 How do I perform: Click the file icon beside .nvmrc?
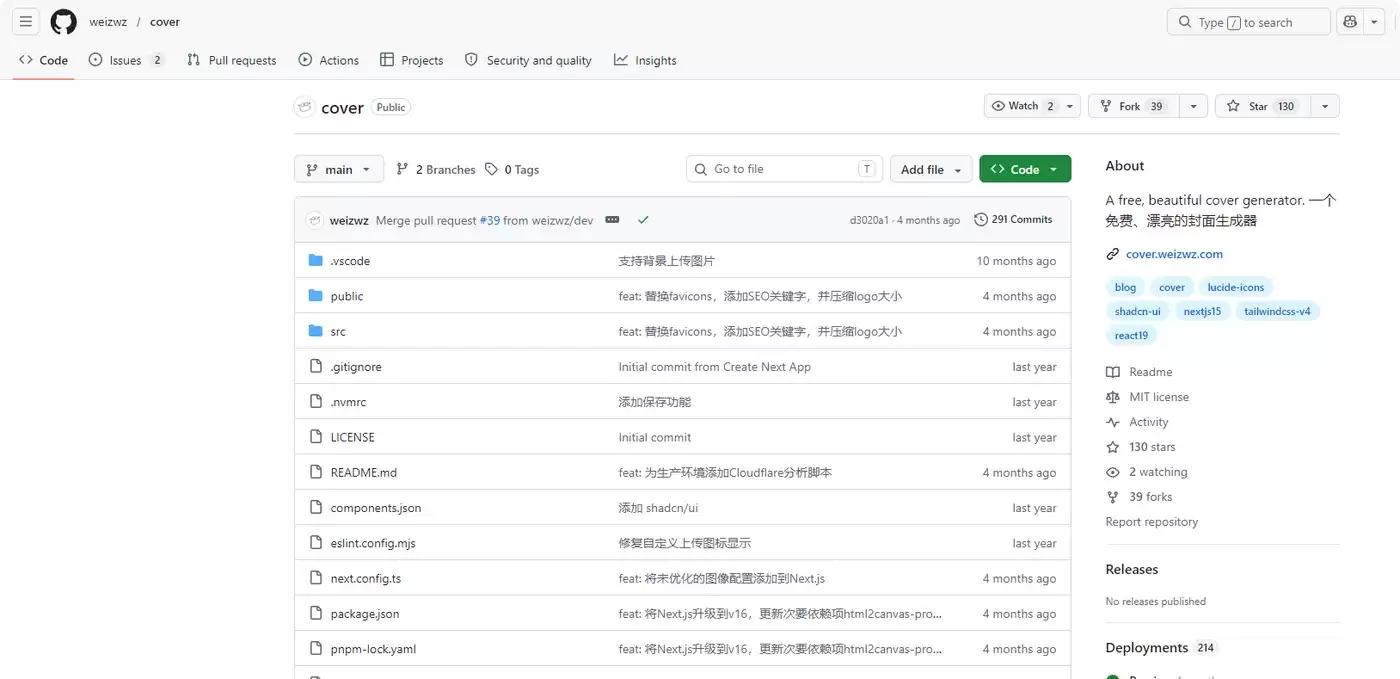[x=316, y=402]
